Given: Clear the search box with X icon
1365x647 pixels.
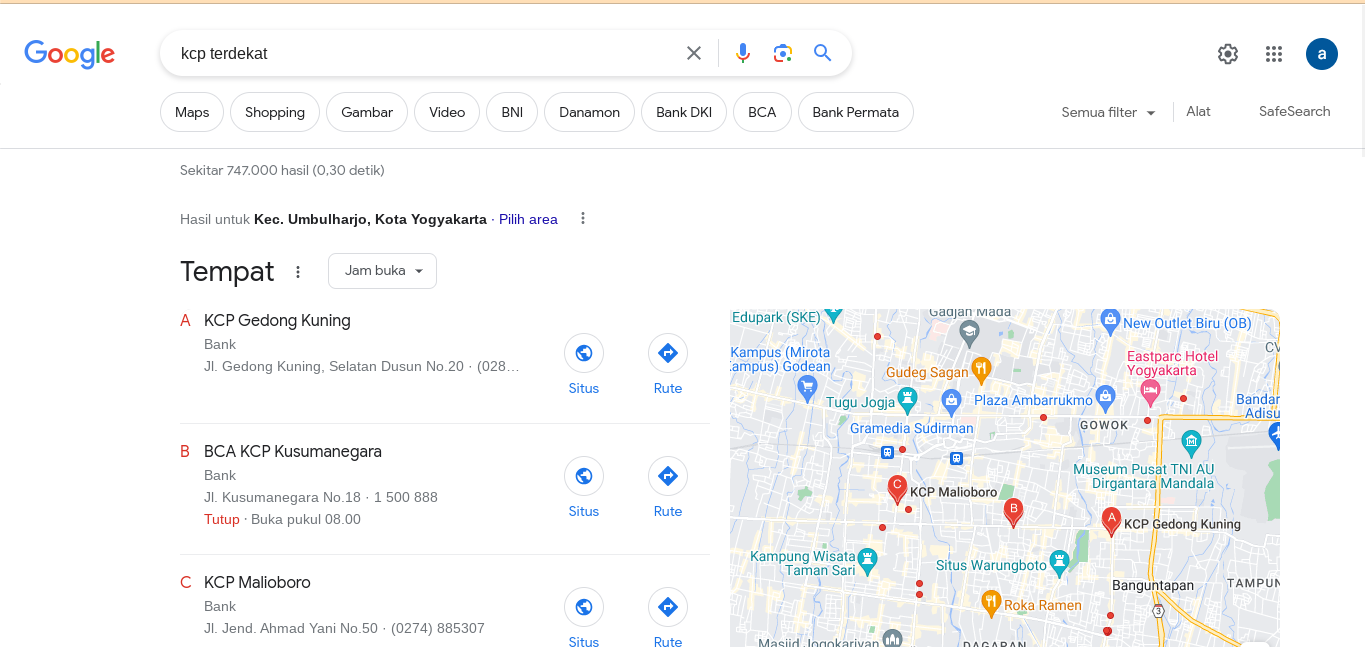Looking at the screenshot, I should click(x=693, y=53).
